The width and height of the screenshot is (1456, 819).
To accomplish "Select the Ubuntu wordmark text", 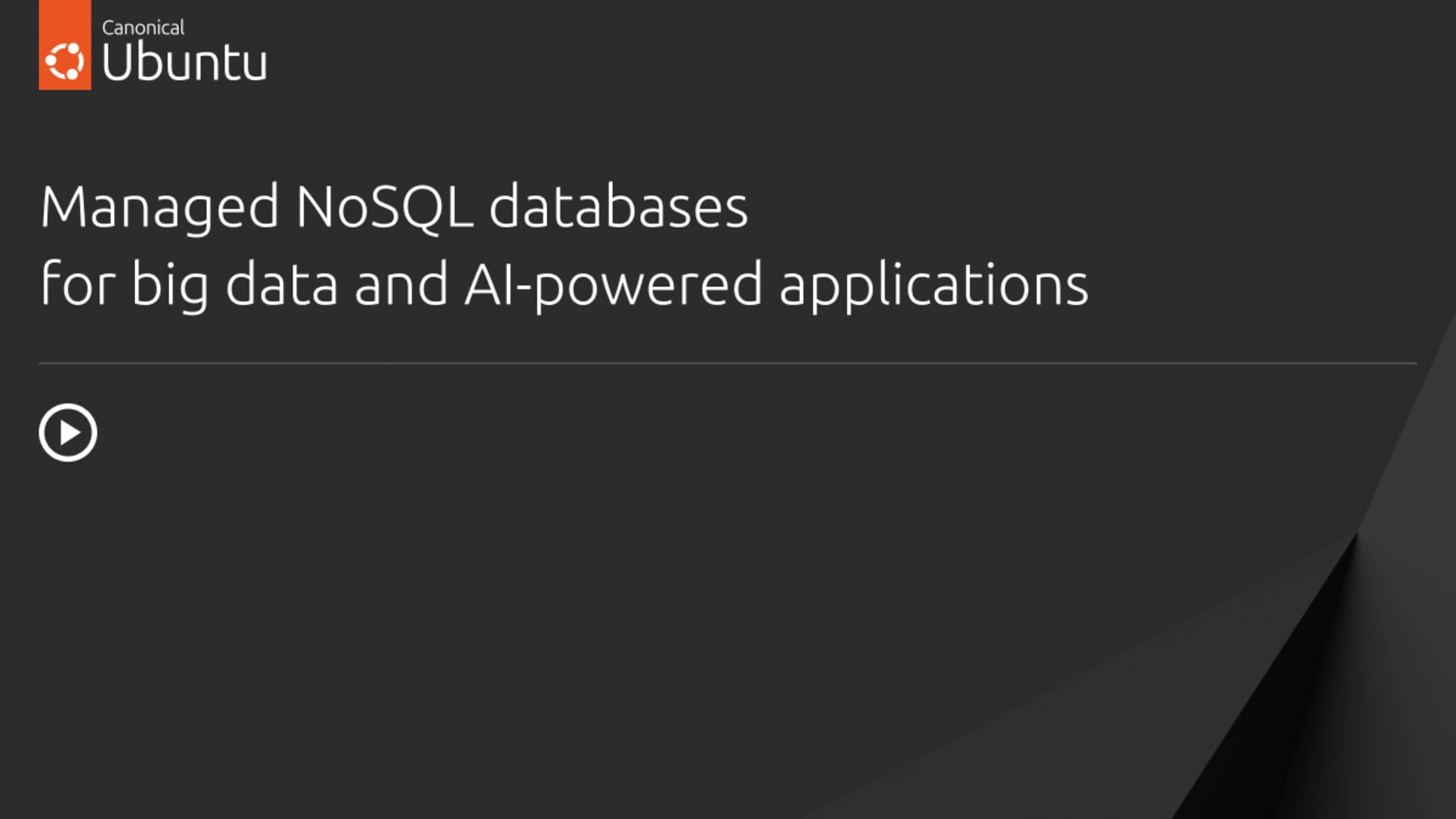I will [x=184, y=62].
